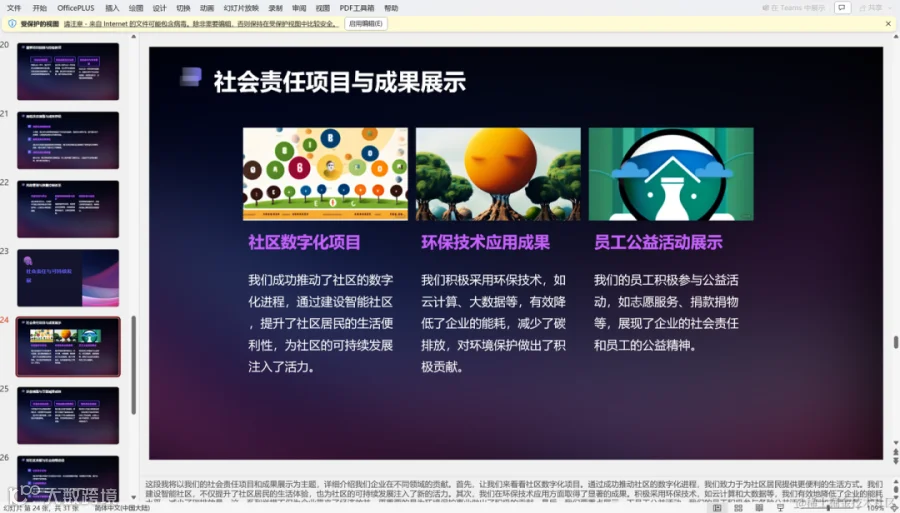Open the 幻灯片放映 slideshow tab
900x513 pixels.
click(x=241, y=8)
